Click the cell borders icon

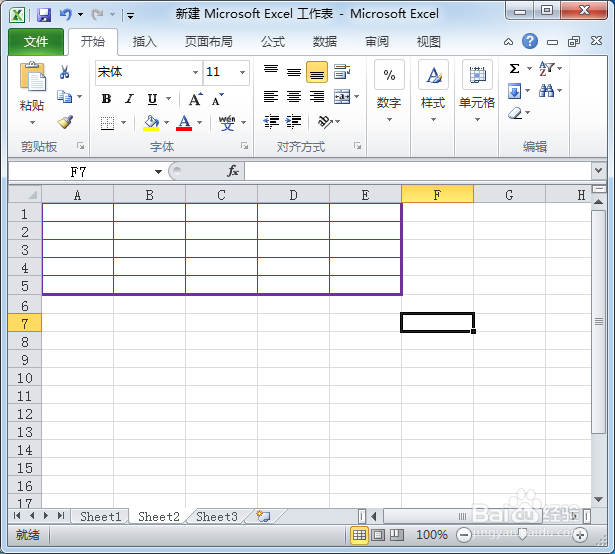107,123
